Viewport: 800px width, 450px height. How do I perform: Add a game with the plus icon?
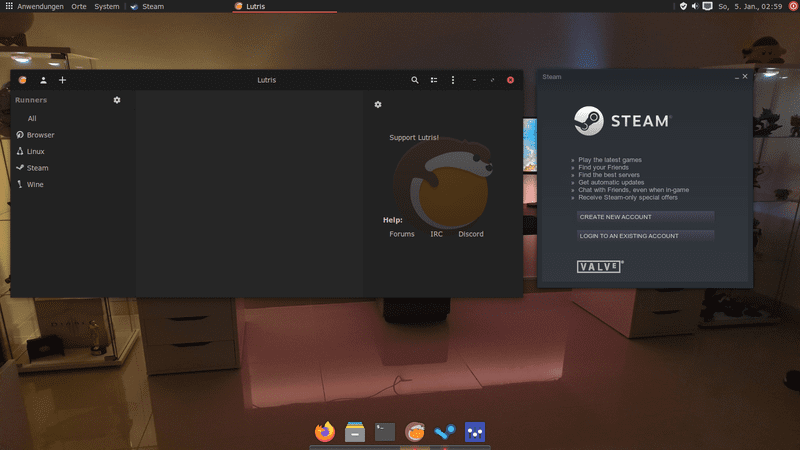click(62, 80)
